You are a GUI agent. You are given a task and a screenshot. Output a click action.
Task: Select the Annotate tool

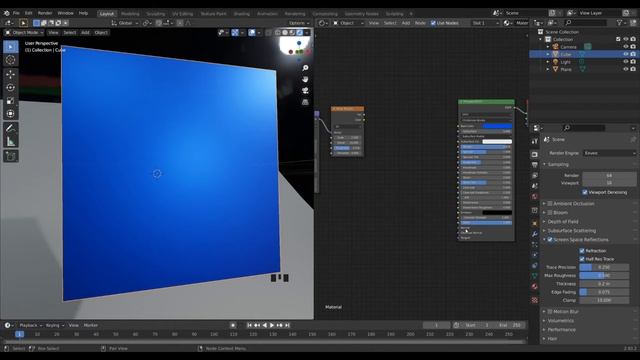tap(11, 128)
